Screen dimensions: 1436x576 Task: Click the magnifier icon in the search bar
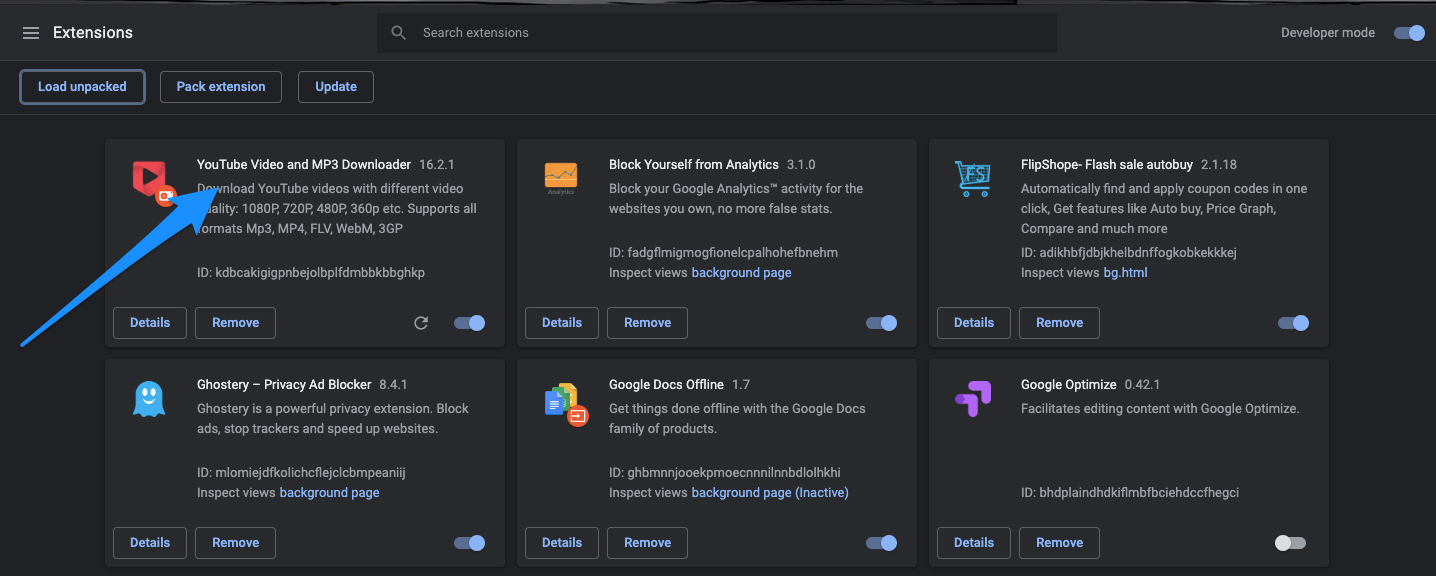tap(399, 33)
